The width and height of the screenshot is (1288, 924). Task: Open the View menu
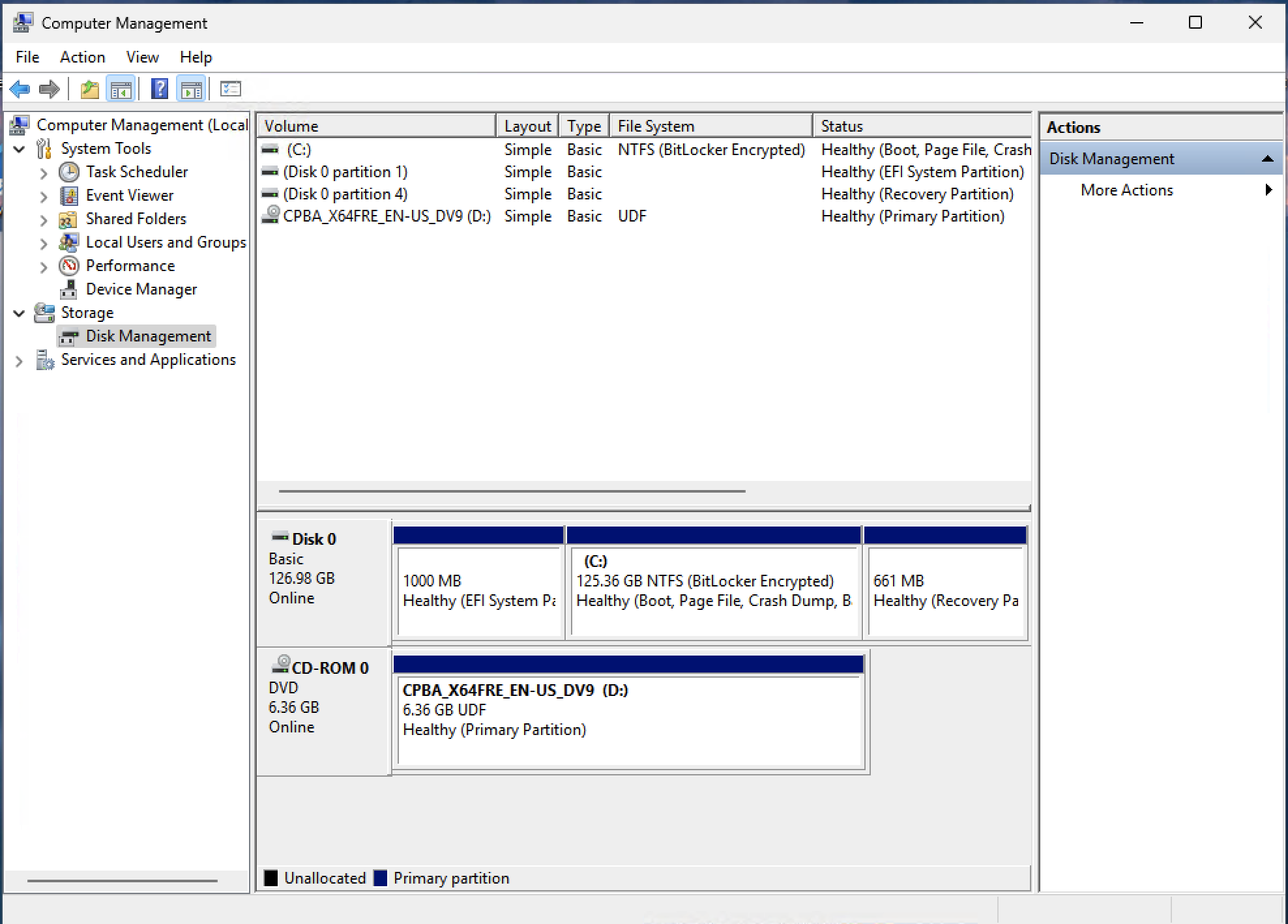(x=142, y=57)
